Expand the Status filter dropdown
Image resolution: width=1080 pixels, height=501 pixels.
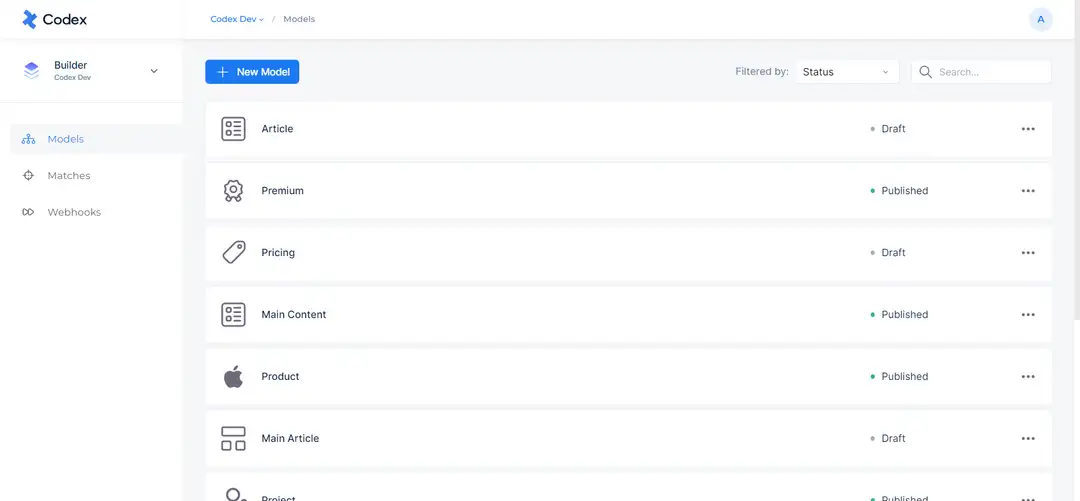(x=847, y=72)
